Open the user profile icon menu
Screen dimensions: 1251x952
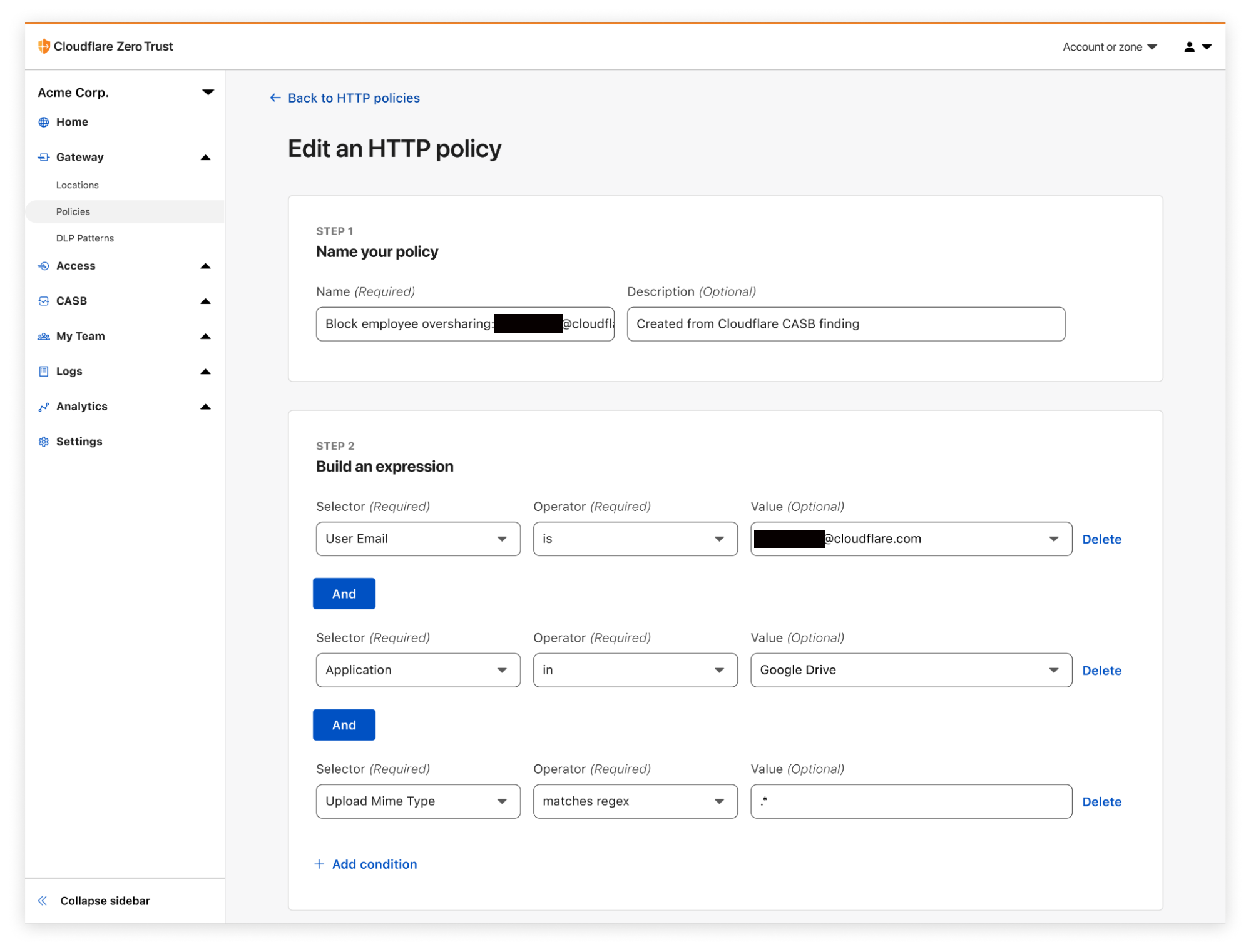(x=1197, y=47)
